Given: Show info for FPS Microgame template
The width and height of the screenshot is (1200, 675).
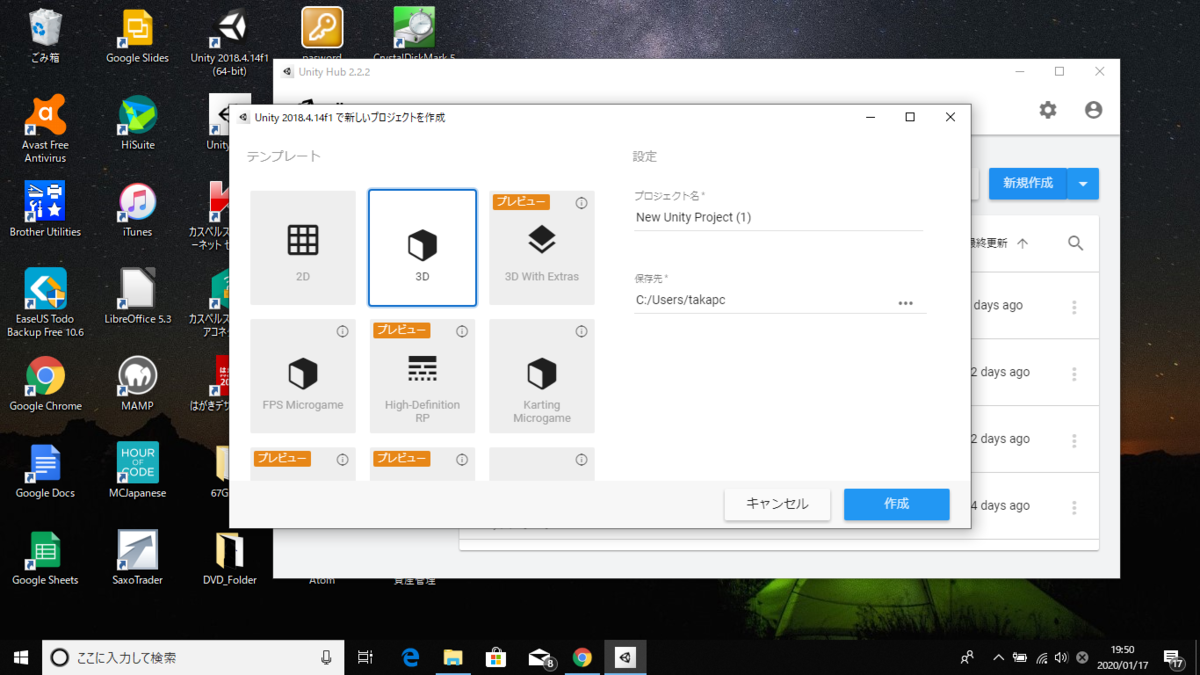Looking at the screenshot, I should (x=342, y=331).
